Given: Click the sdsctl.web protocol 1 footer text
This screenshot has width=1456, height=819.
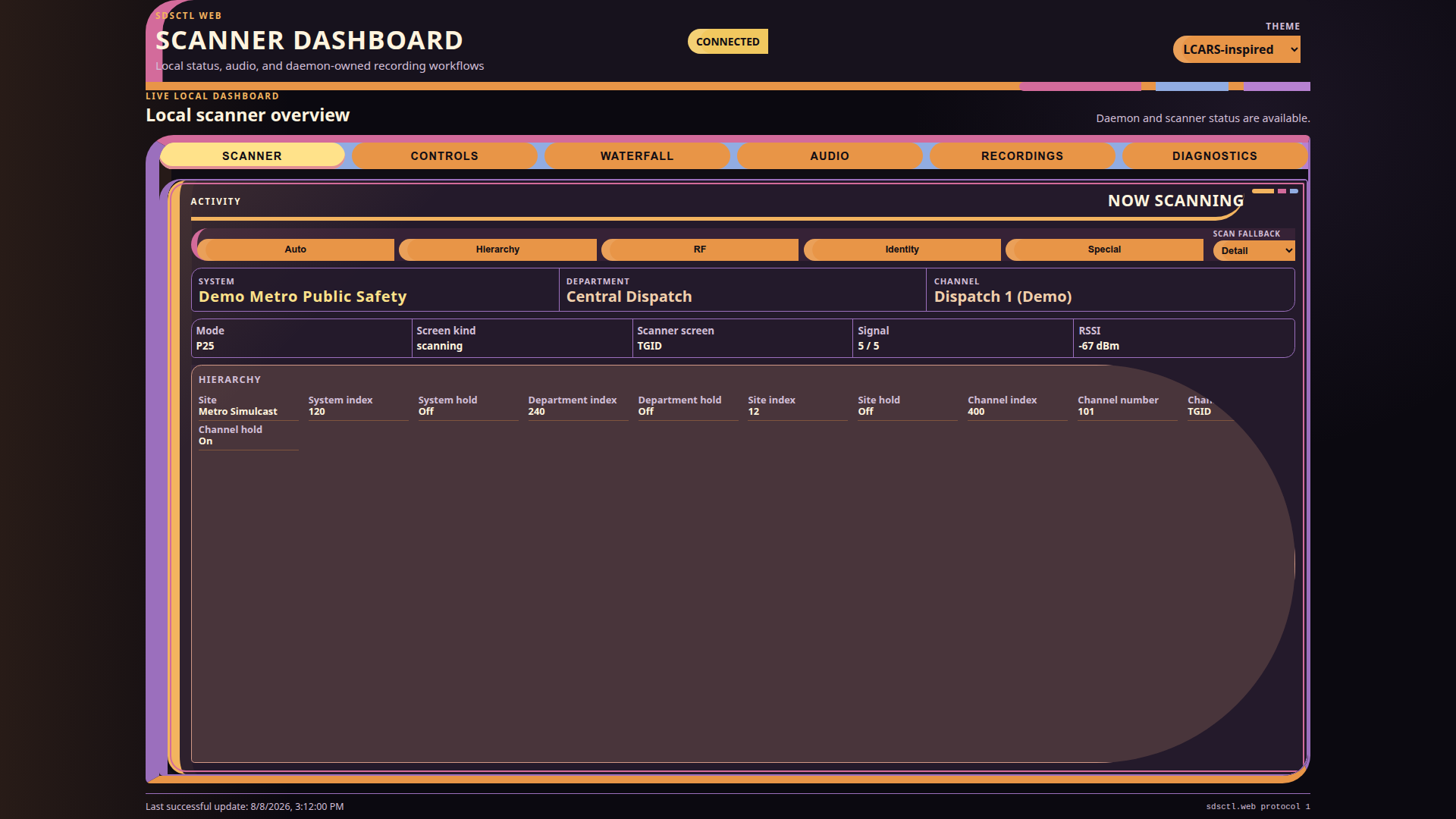Looking at the screenshot, I should [1258, 807].
